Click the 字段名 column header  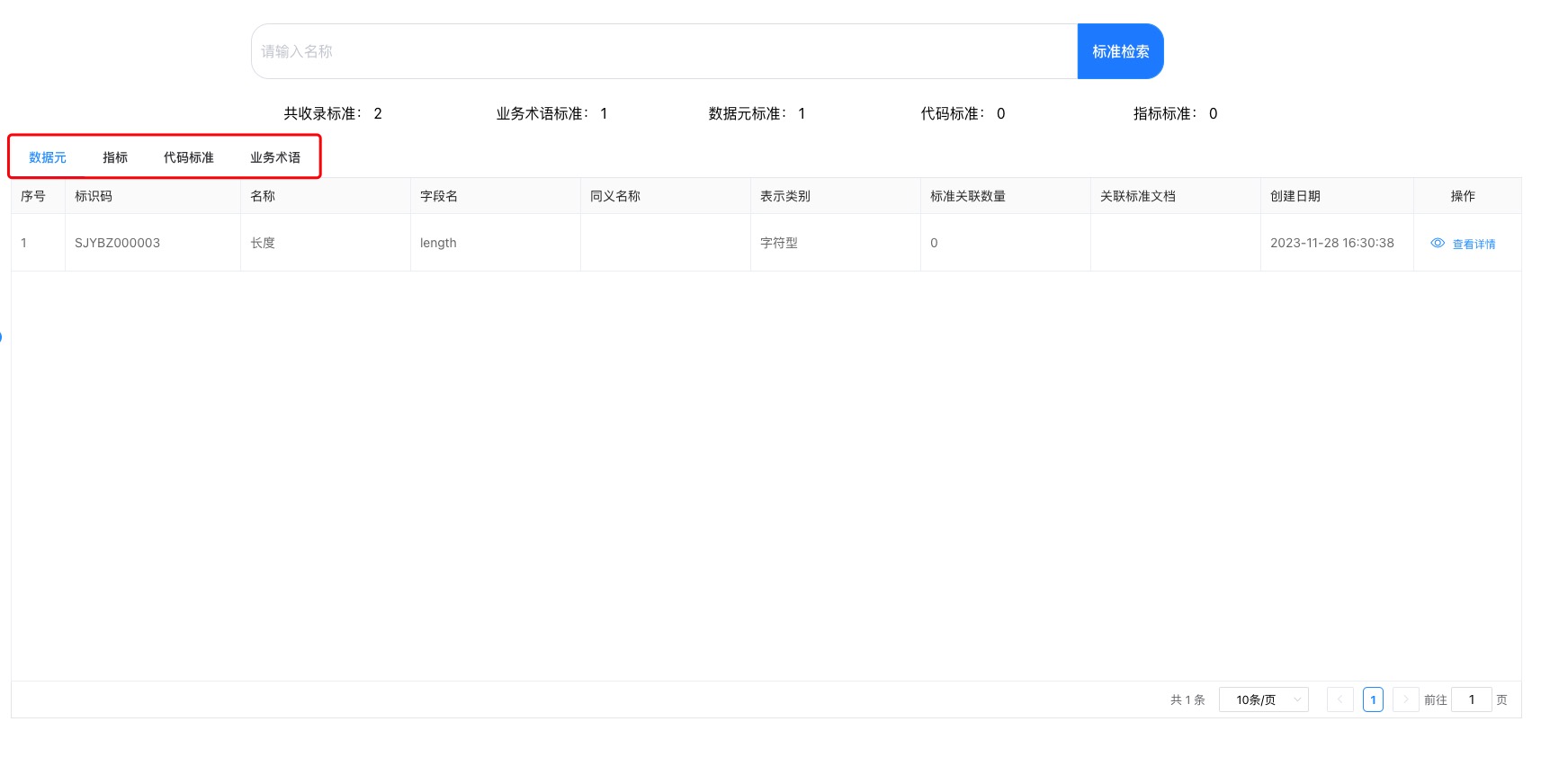point(496,196)
